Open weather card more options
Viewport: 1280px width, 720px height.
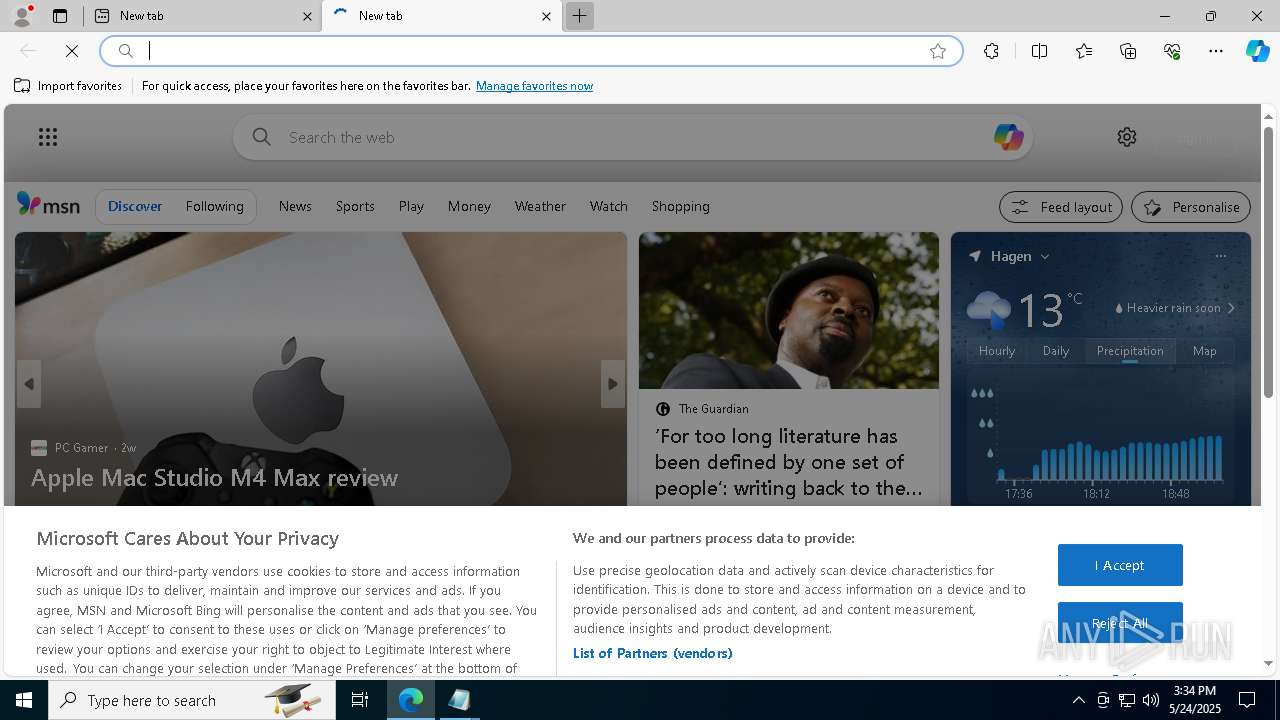click(1220, 256)
